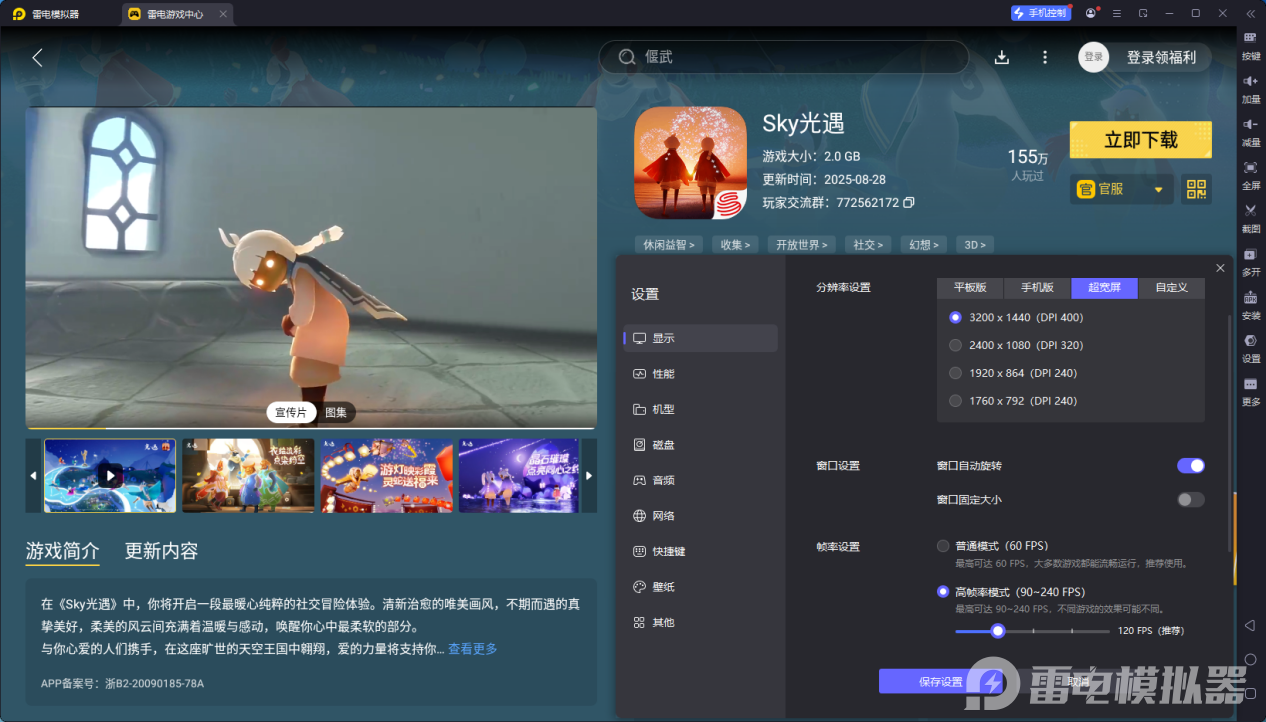This screenshot has width=1266, height=722.
Task: Click the window rotate/resize icon in title bar
Action: click(x=1143, y=13)
